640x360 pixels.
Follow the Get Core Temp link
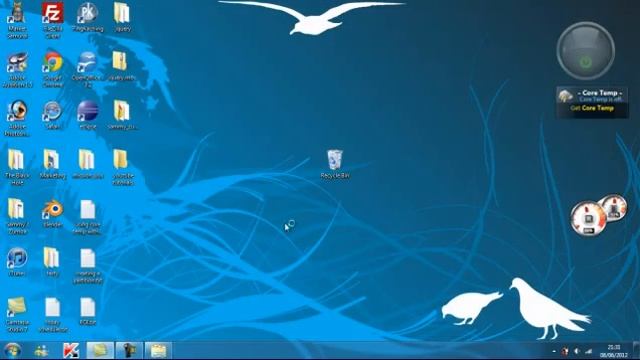[x=592, y=108]
